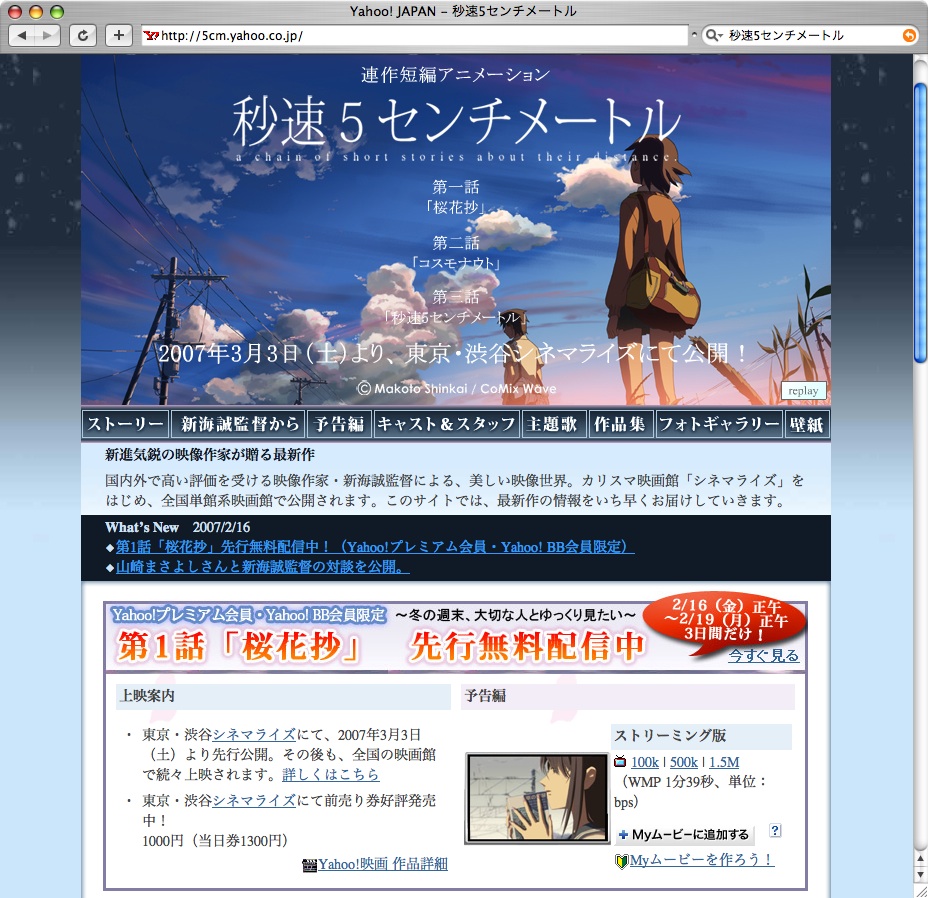The width and height of the screenshot is (928, 898).
Task: Click the ストリーミング版 heading
Action: point(670,735)
